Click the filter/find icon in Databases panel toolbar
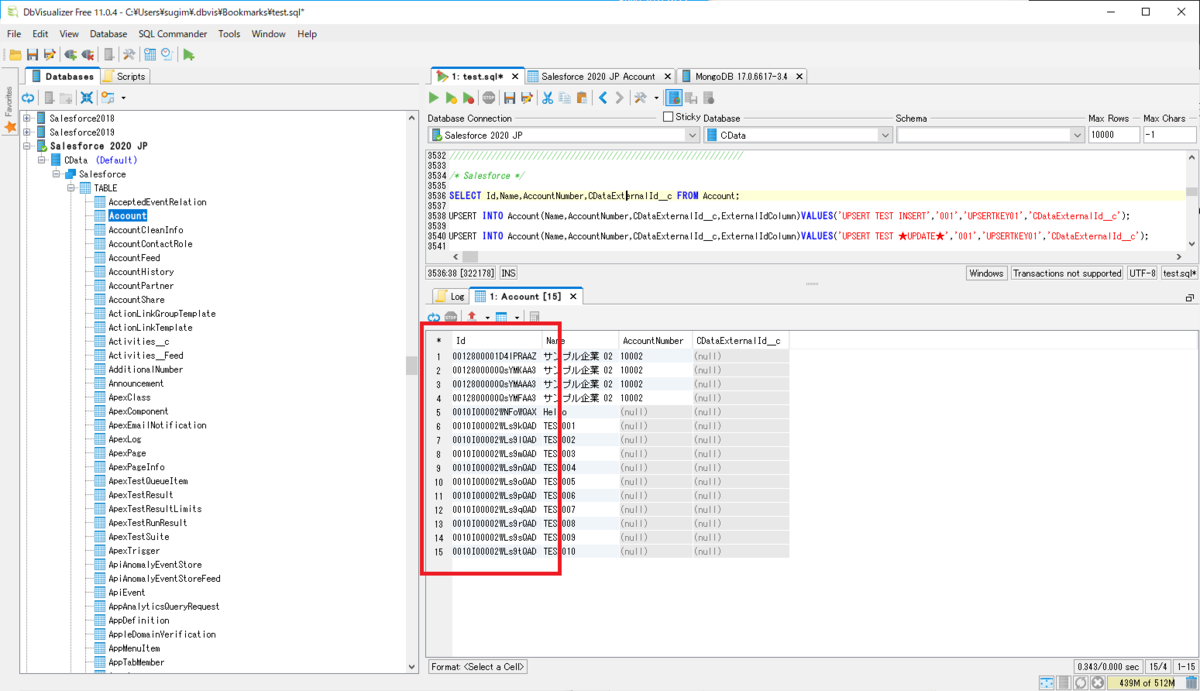The width and height of the screenshot is (1200, 691). (108, 98)
